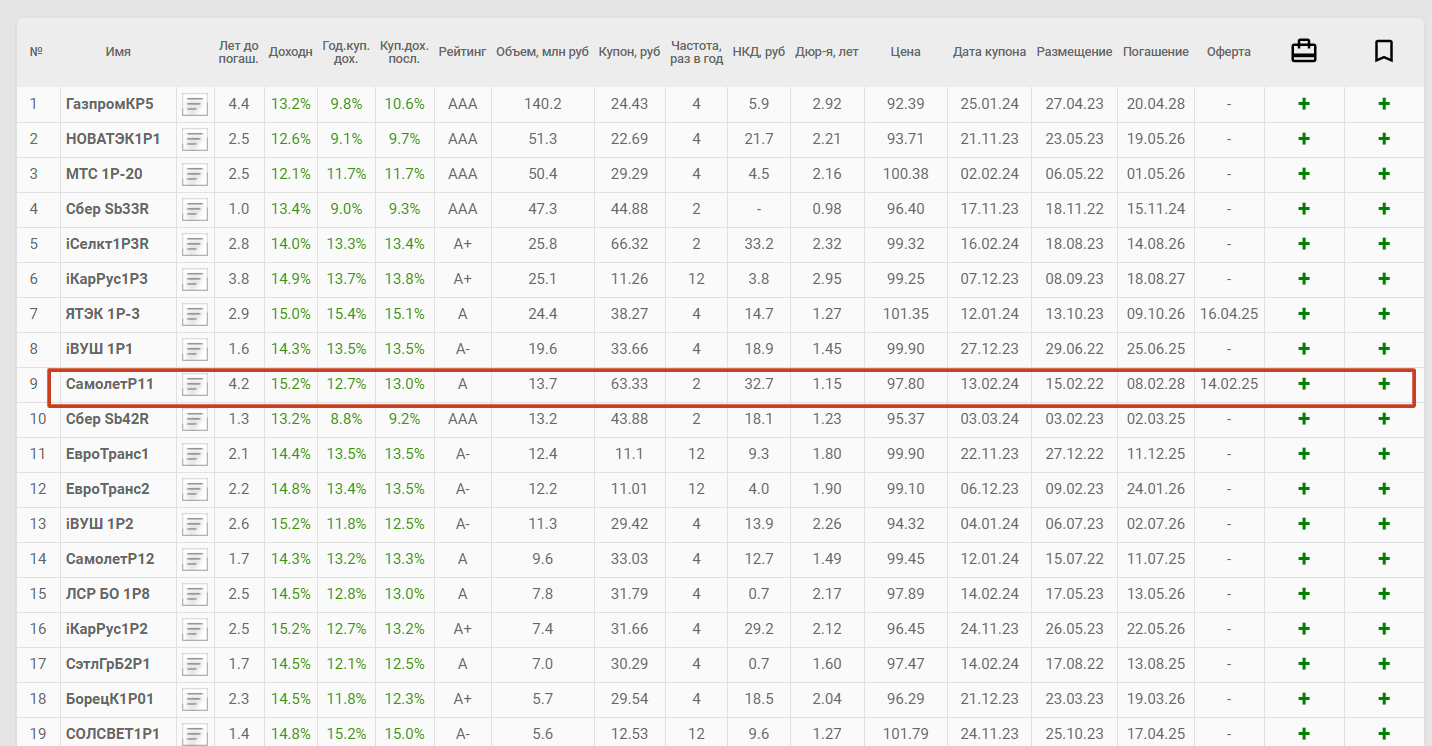Add НОВАТЭК1Р1 to portfolio
The width and height of the screenshot is (1432, 746).
point(1304,139)
